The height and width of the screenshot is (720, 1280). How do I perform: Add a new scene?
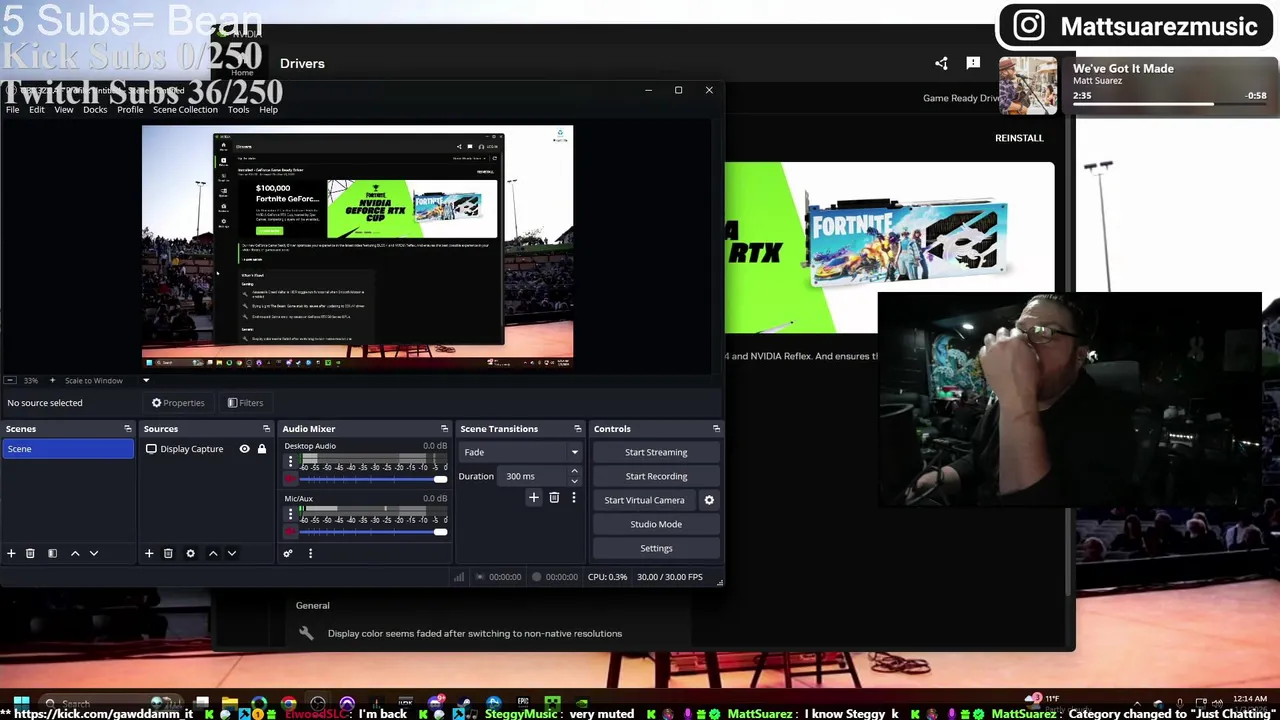coord(11,553)
